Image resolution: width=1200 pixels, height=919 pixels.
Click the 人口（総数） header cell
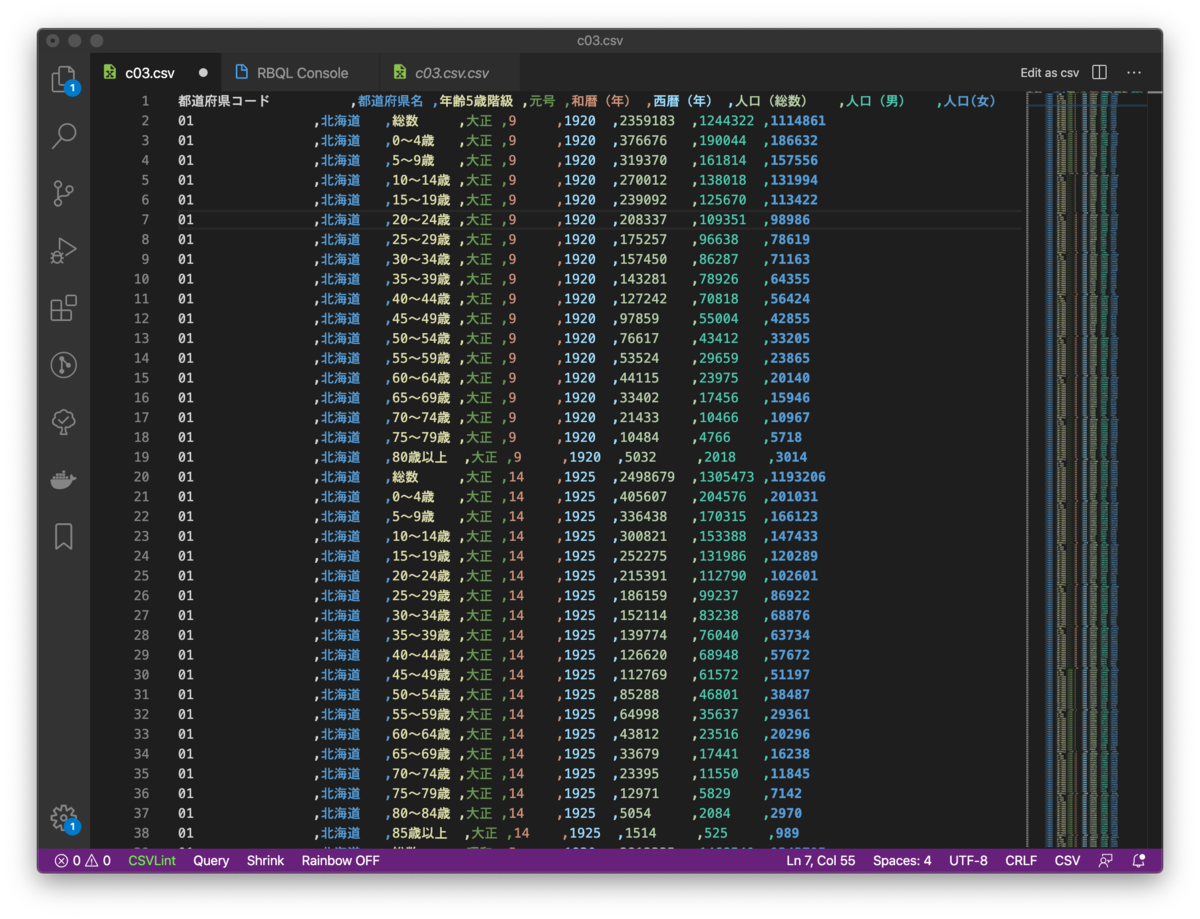771,101
